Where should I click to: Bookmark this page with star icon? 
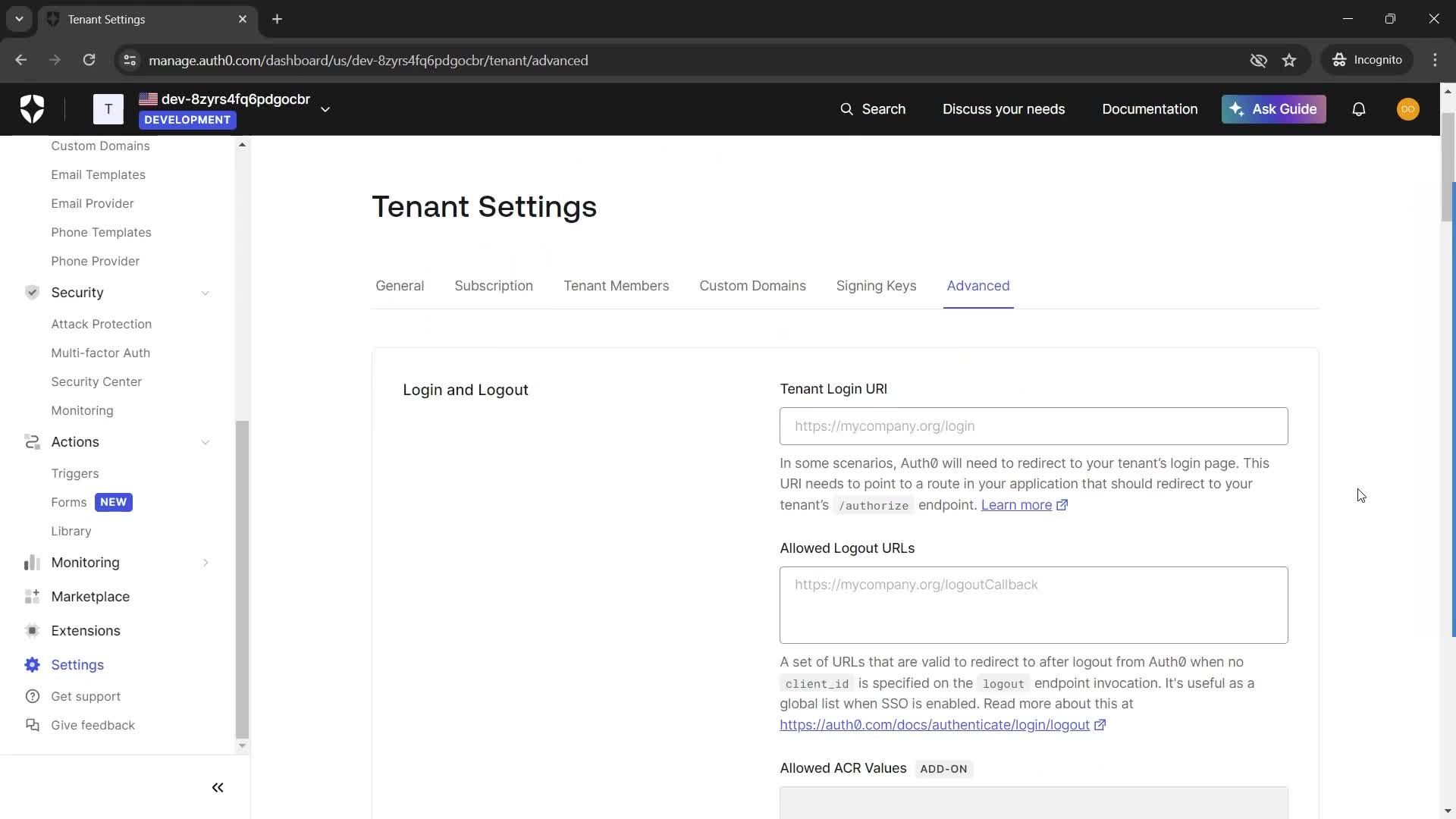coord(1289,60)
